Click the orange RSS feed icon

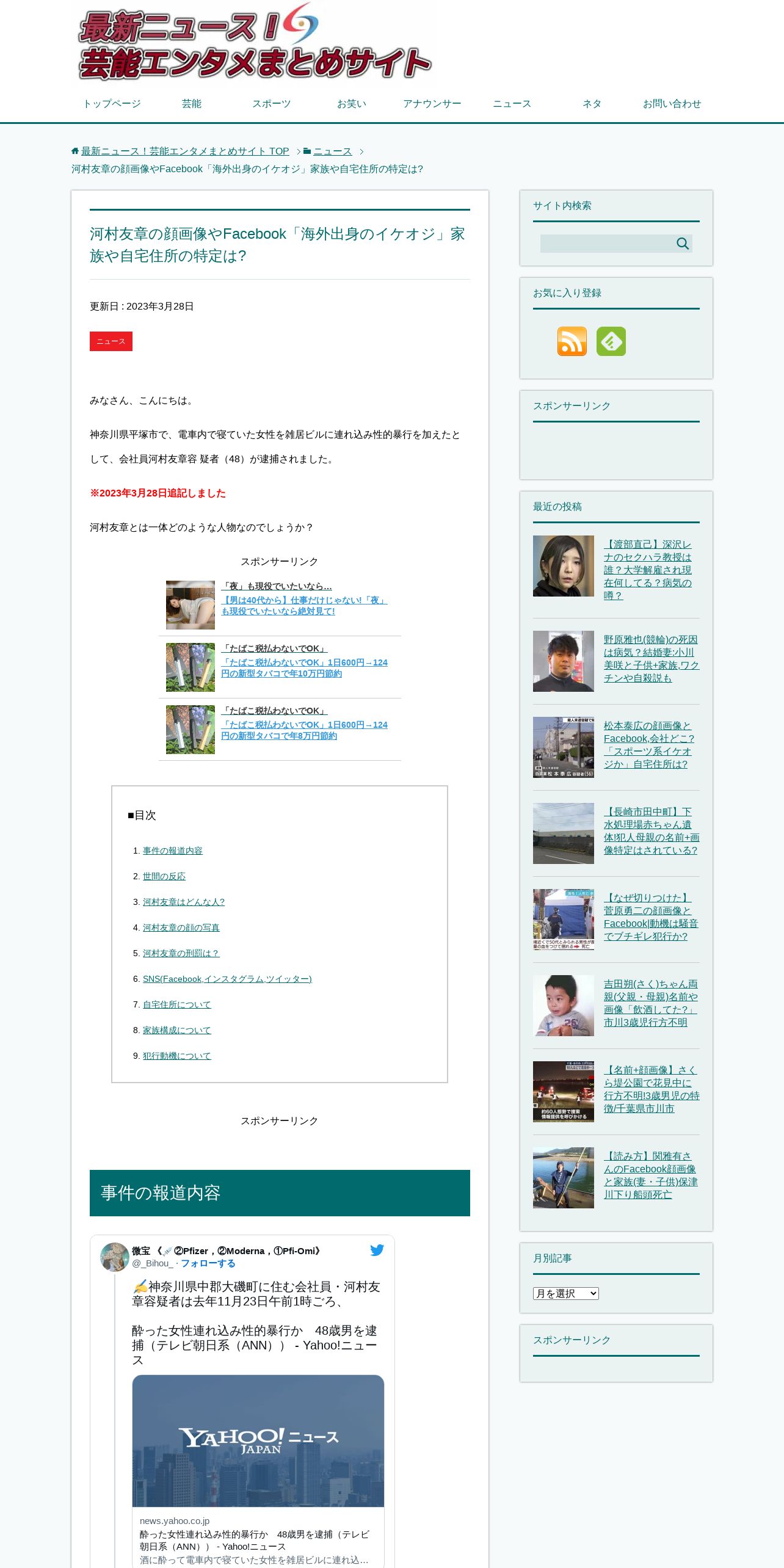pyautogui.click(x=572, y=341)
